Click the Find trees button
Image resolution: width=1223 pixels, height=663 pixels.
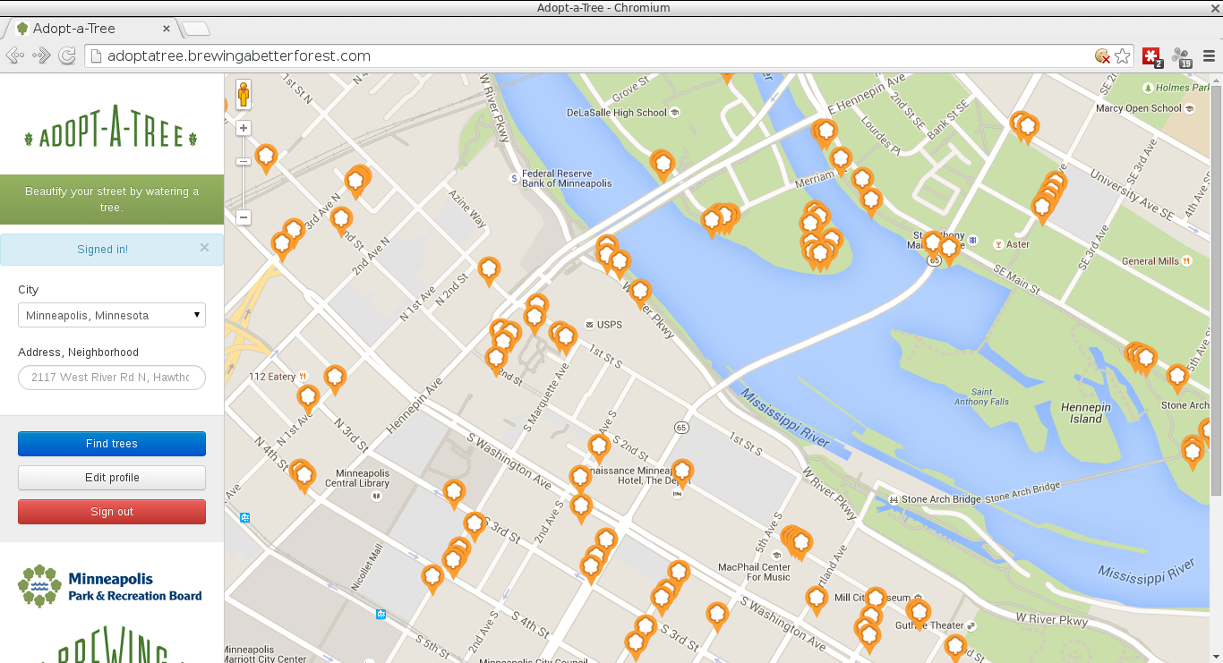tap(112, 444)
